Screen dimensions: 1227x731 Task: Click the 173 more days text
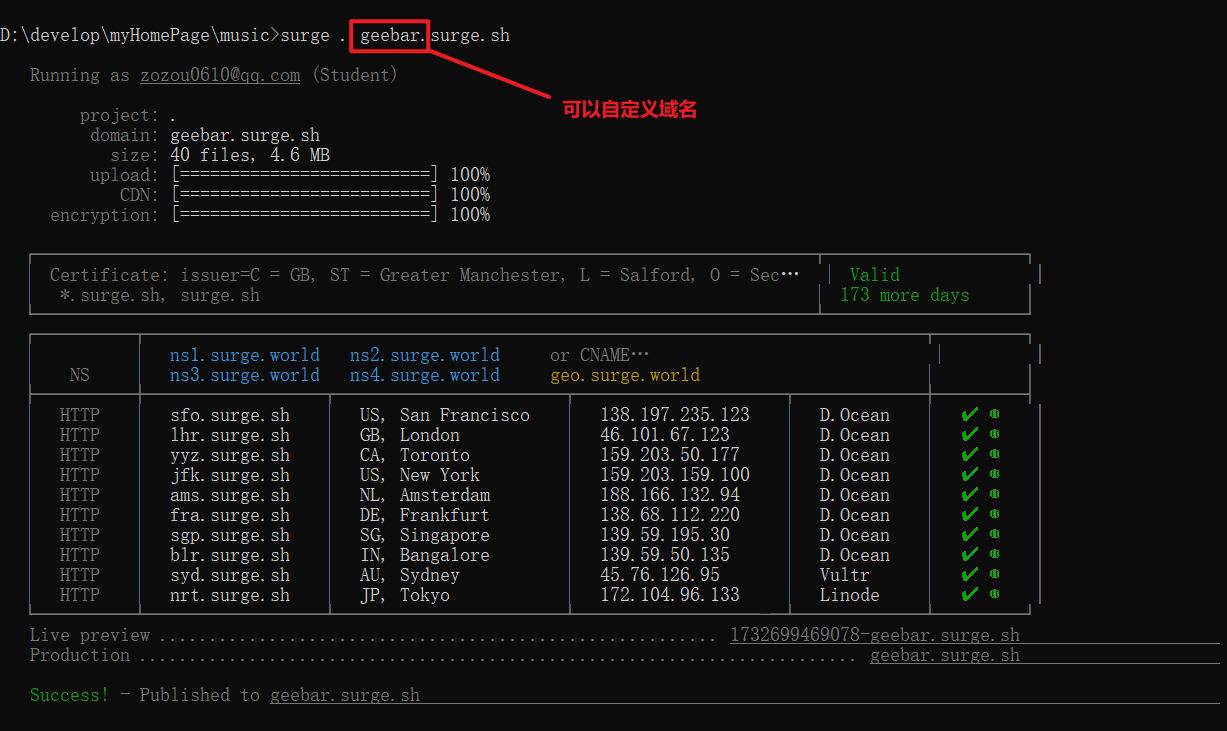[905, 295]
